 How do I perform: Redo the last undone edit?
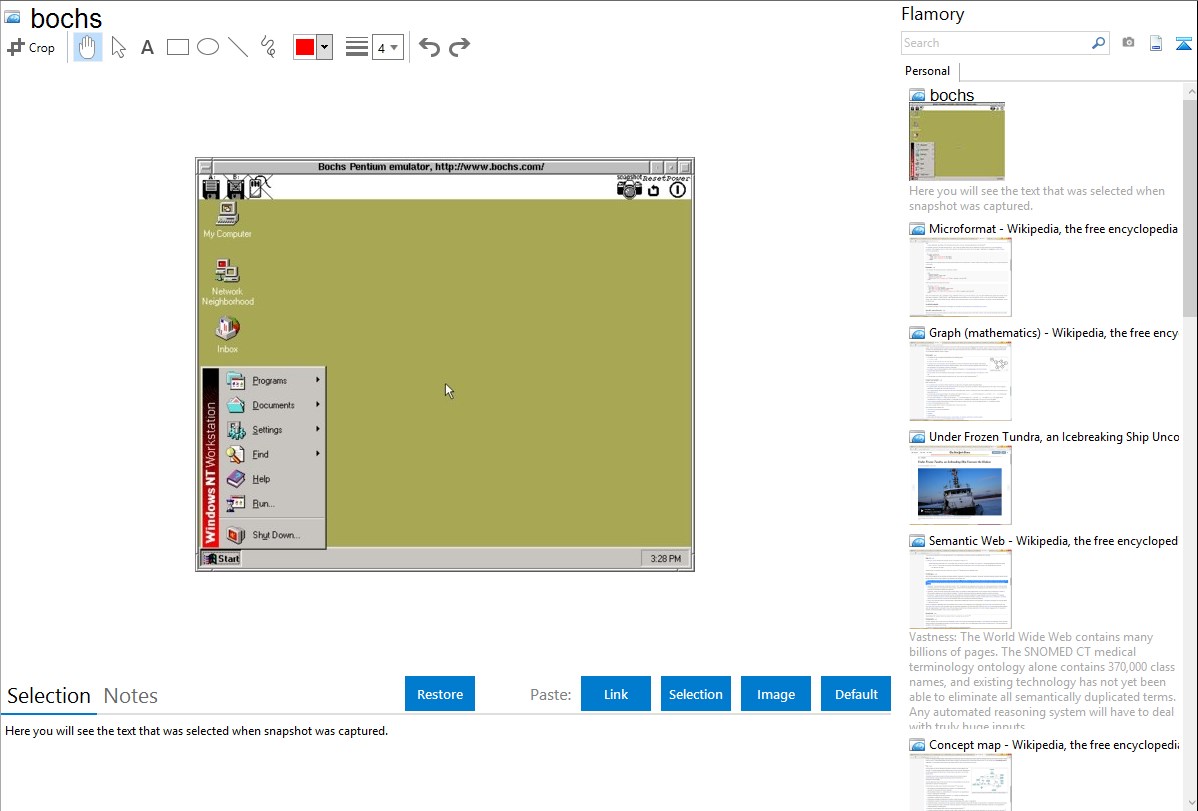[x=459, y=47]
